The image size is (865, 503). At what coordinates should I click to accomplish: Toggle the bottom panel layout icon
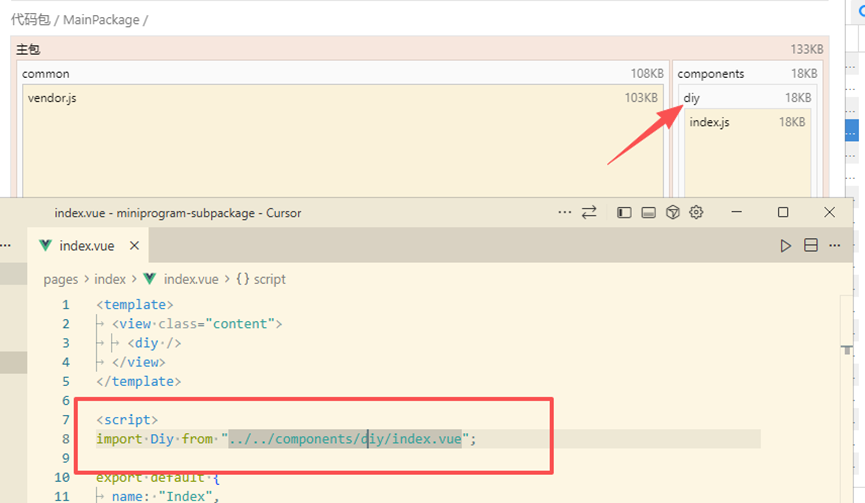point(648,212)
